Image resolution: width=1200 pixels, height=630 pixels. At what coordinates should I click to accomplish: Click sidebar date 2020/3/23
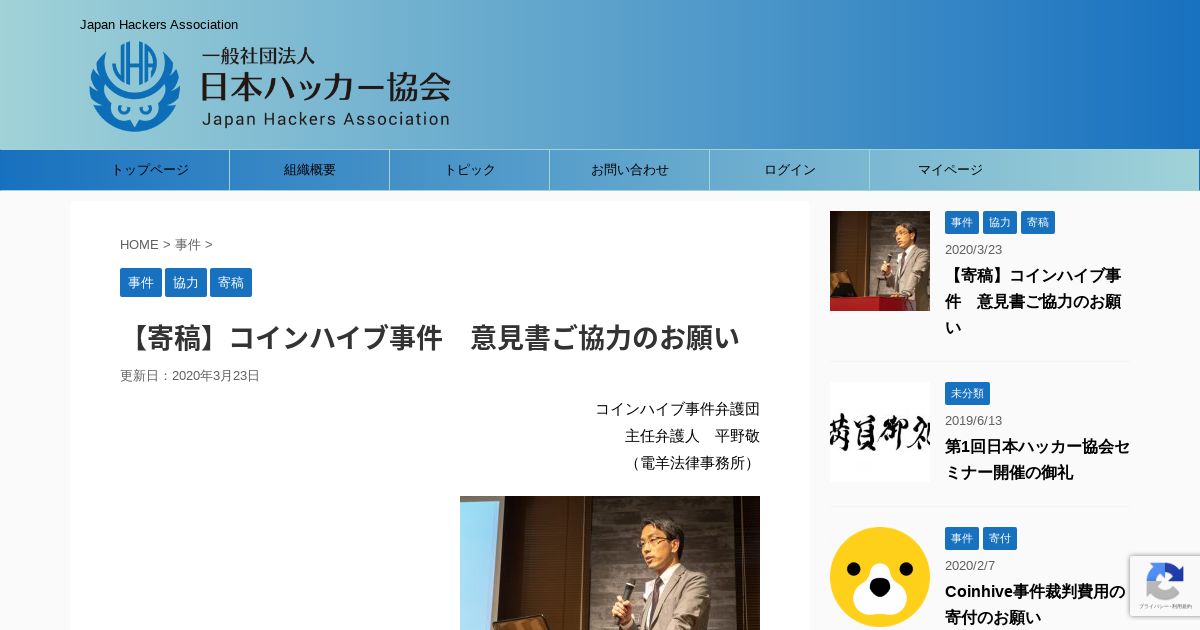pos(973,250)
